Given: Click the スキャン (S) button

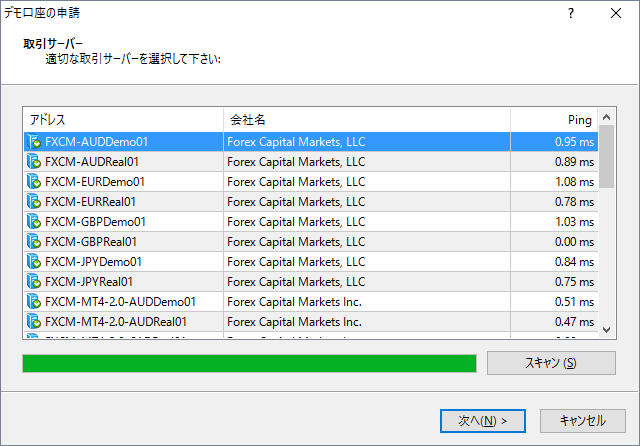Looking at the screenshot, I should tap(551, 363).
